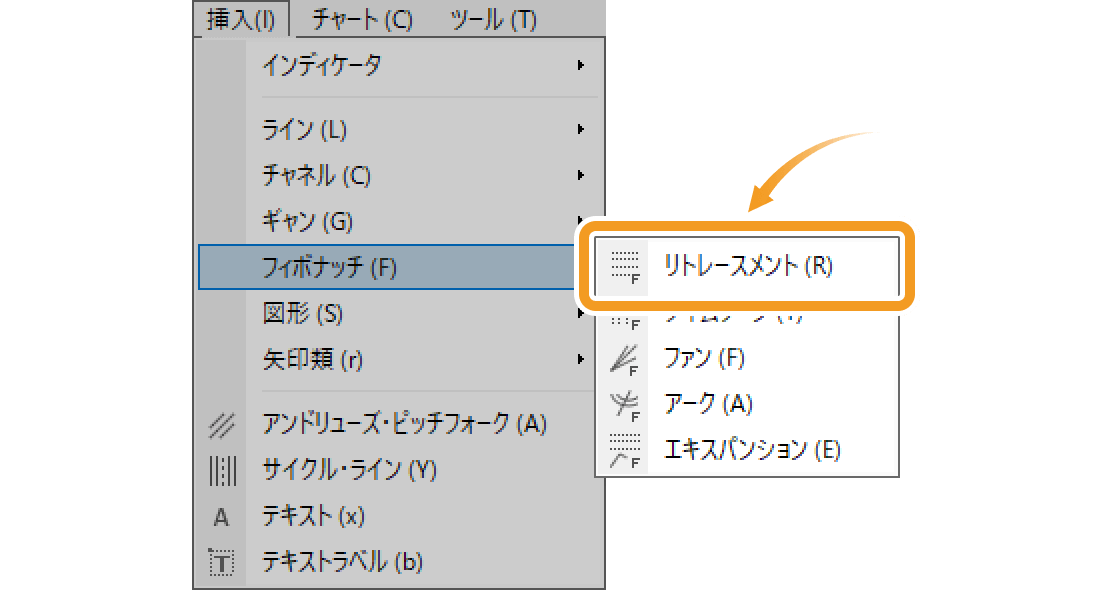Click the Fibonacci arc tool icon

point(625,403)
